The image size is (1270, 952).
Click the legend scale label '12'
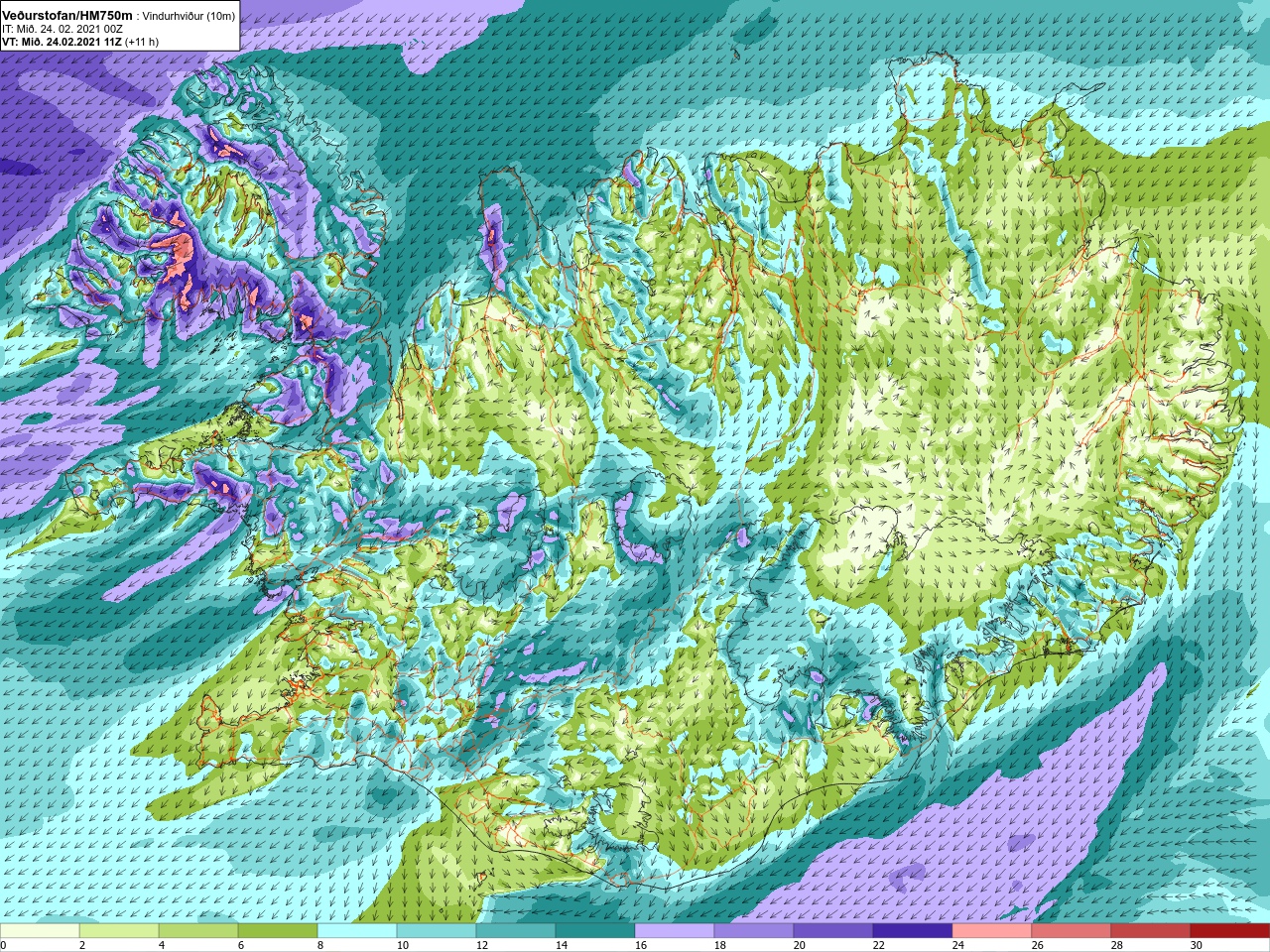tap(481, 946)
